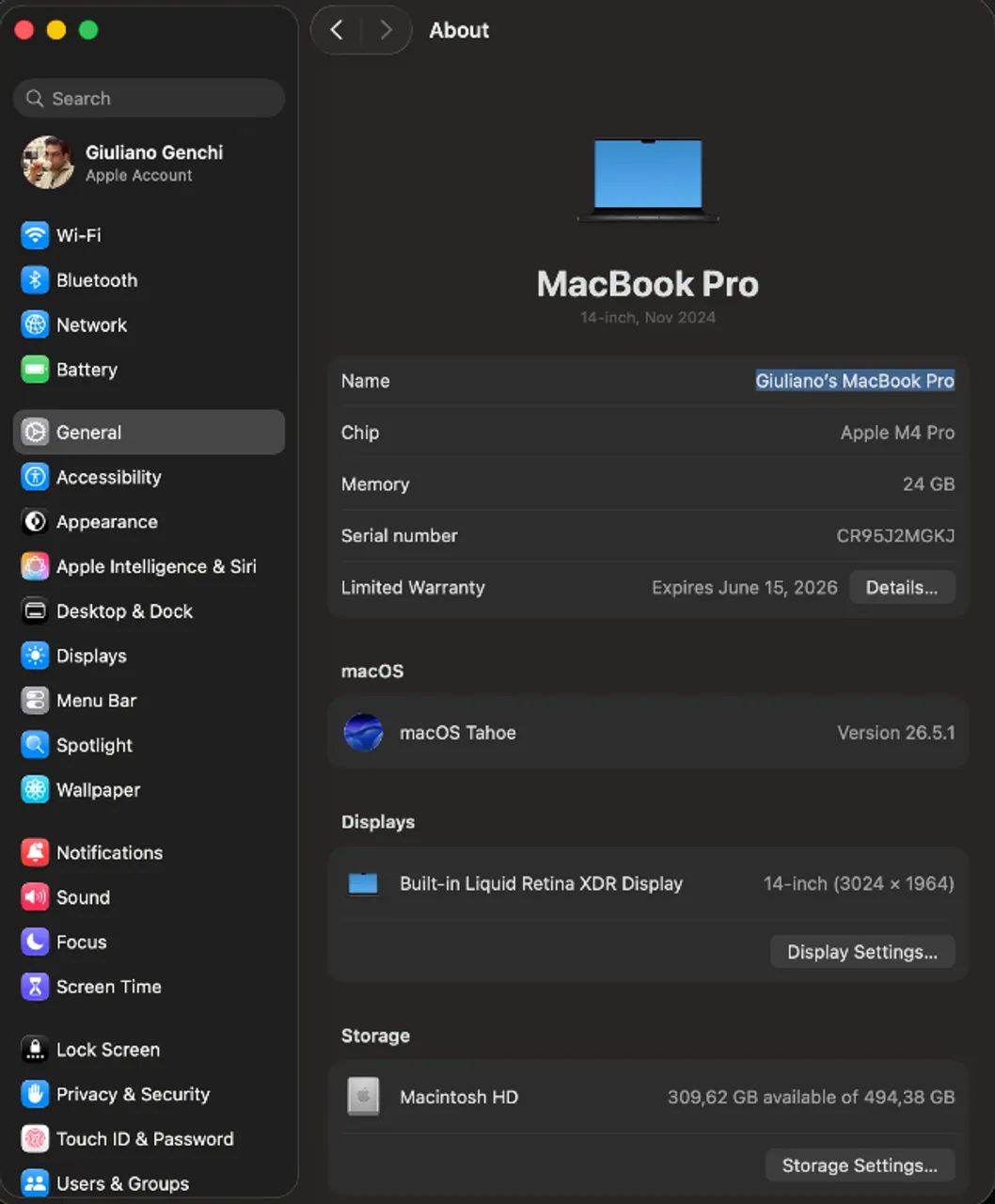Screen dimensions: 995x1204
Task: Select the Lock Screen label
Action: pos(108,1050)
